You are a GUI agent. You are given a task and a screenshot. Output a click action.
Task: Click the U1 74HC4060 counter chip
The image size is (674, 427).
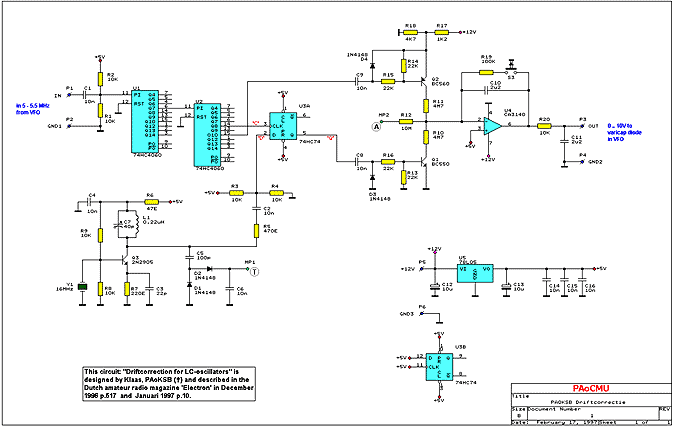[x=145, y=121]
